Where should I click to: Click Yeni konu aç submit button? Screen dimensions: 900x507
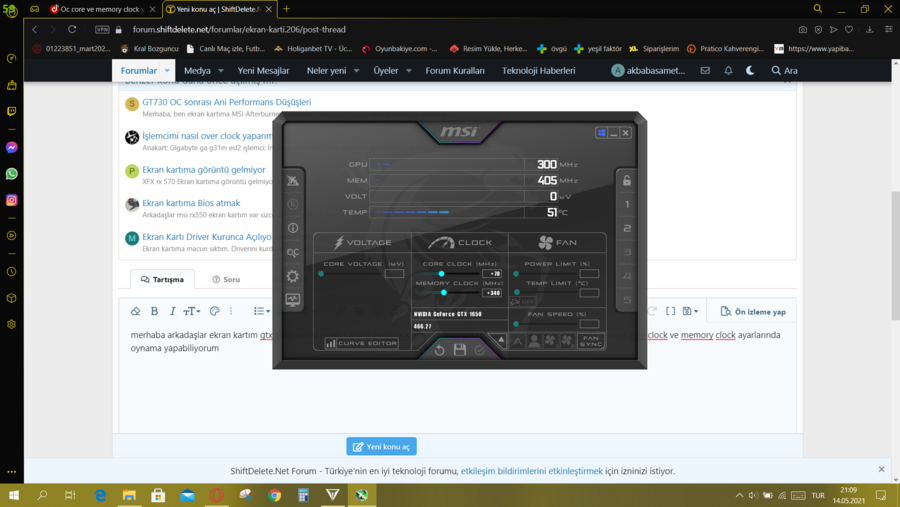382,446
